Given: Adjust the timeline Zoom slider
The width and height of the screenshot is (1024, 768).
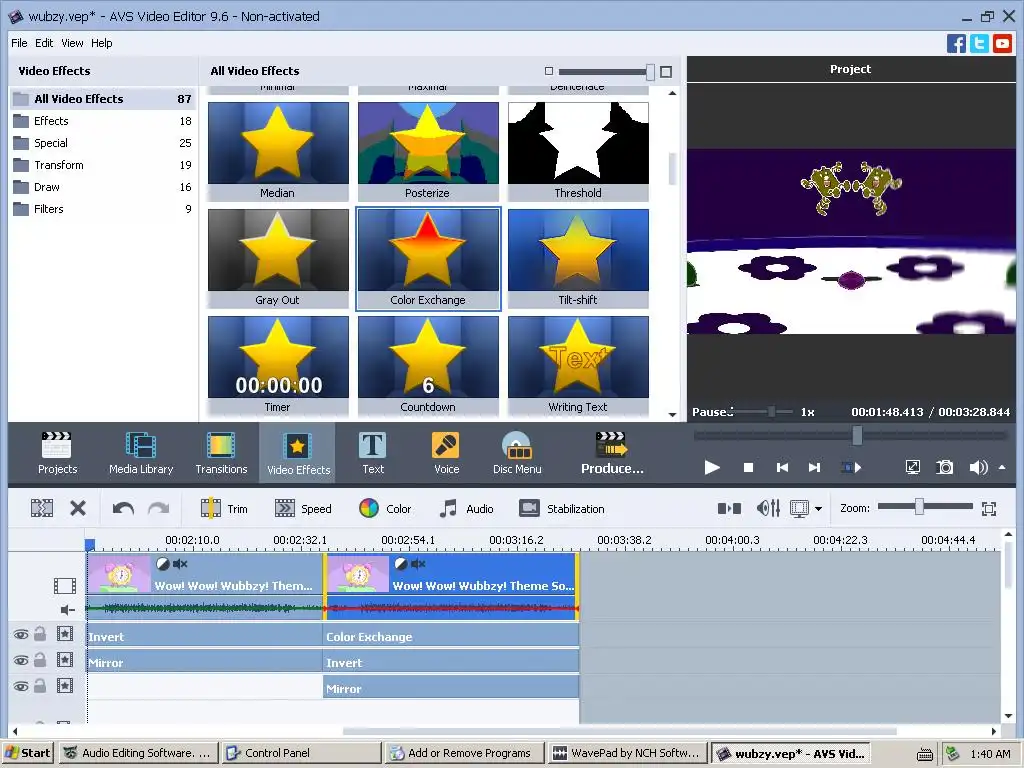Looking at the screenshot, I should point(919,507).
